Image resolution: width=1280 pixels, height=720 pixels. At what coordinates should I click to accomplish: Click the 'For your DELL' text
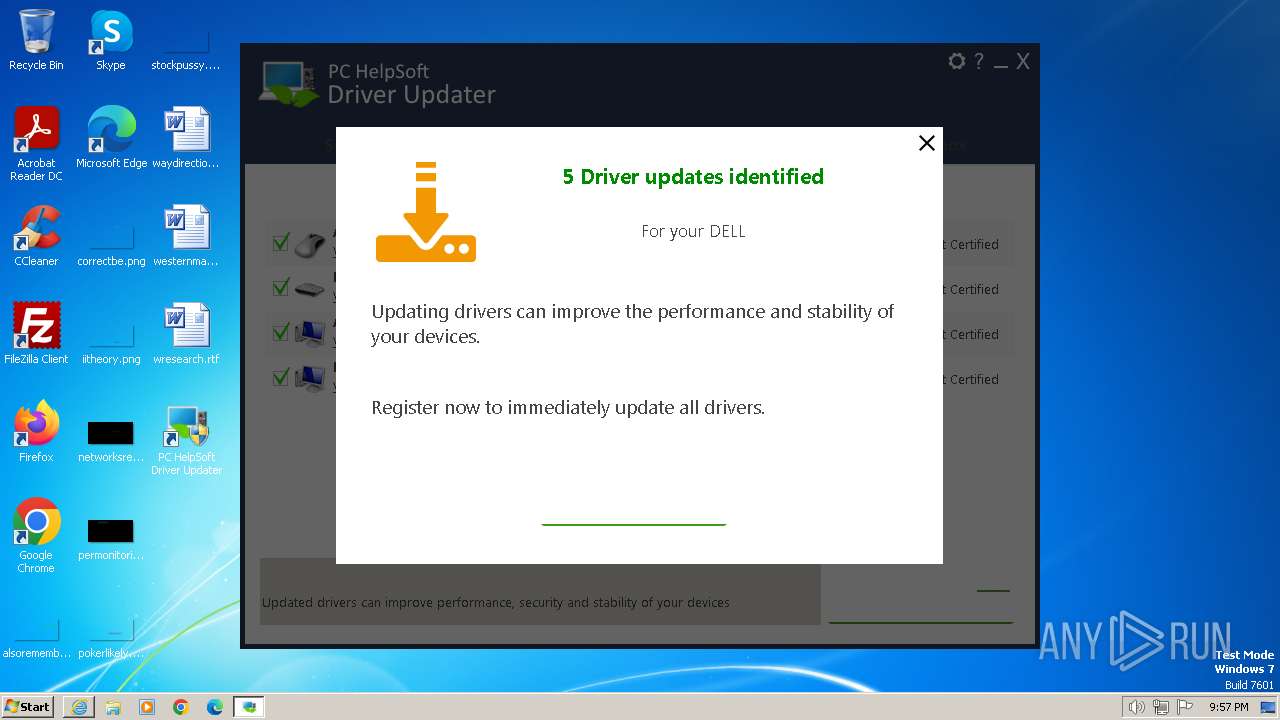pyautogui.click(x=693, y=231)
